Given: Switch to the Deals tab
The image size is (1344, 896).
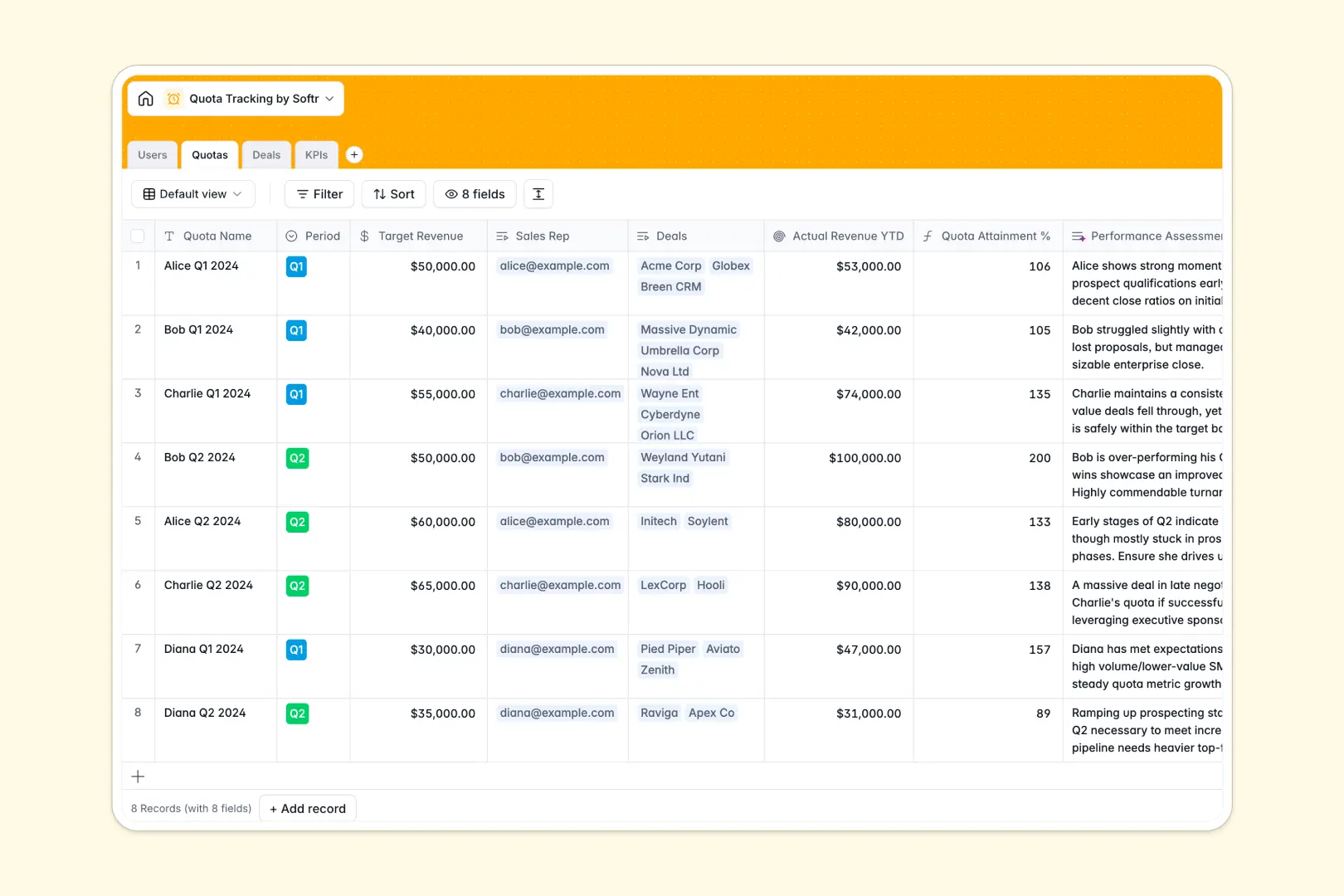Looking at the screenshot, I should [x=266, y=154].
